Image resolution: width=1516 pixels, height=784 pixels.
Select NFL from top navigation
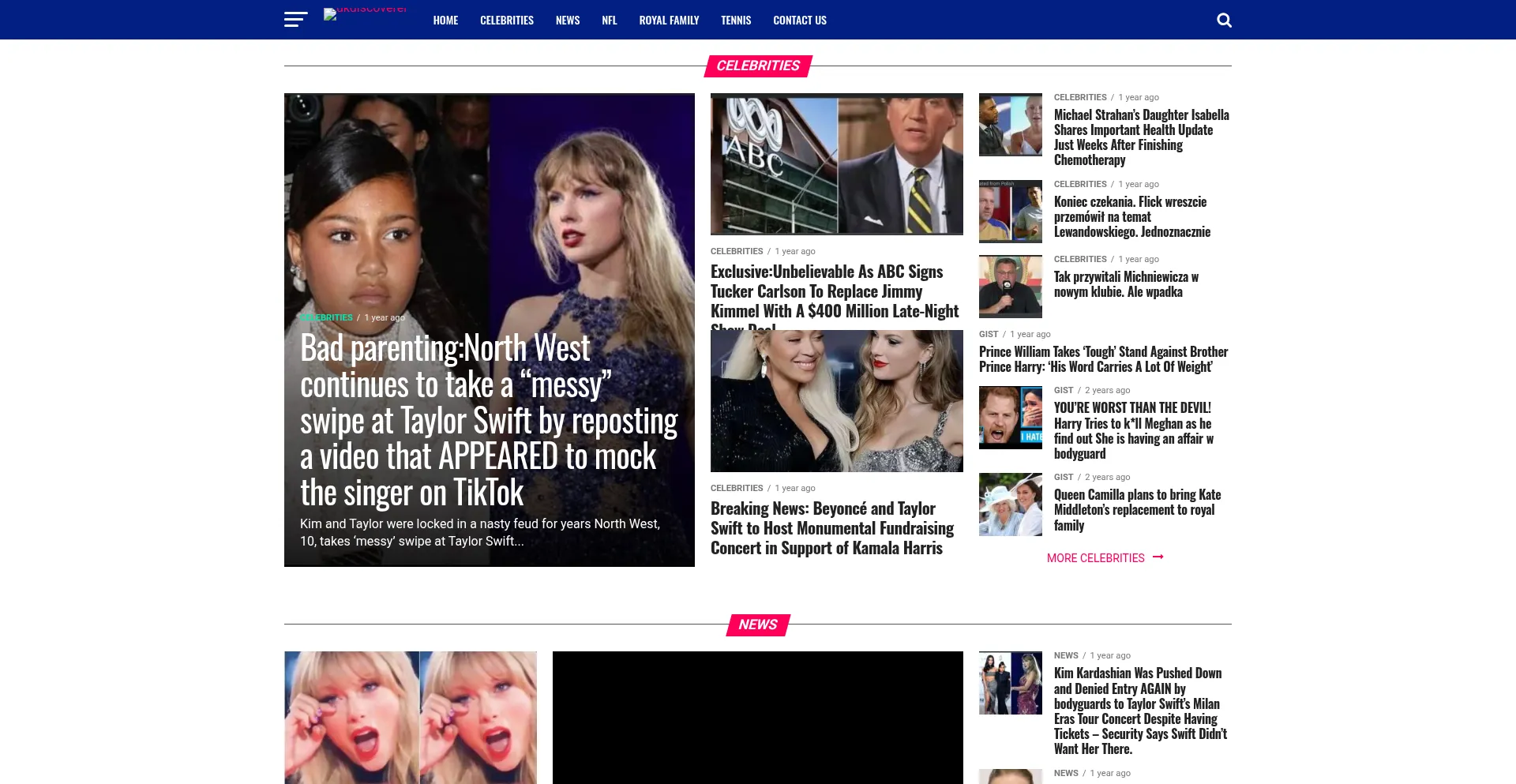click(x=609, y=21)
